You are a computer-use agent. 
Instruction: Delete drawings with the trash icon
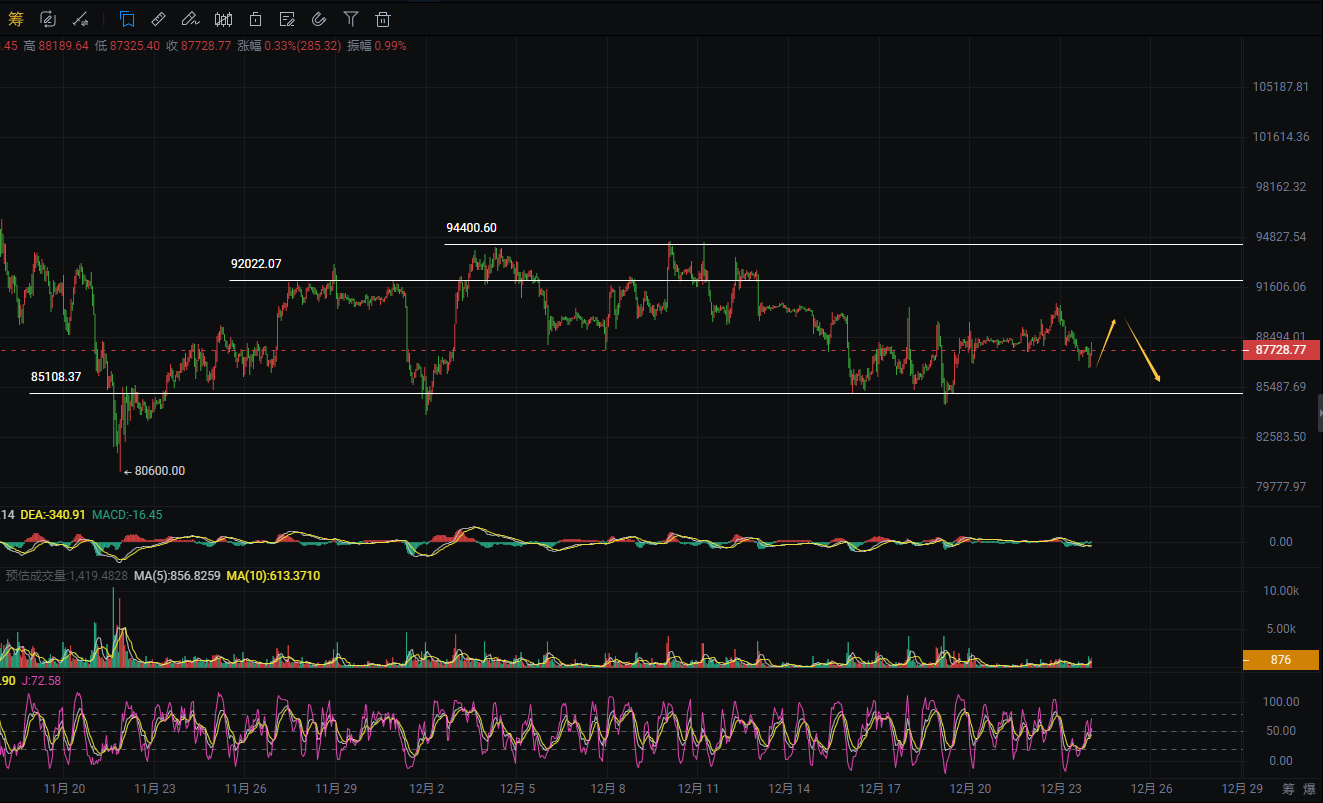tap(383, 18)
